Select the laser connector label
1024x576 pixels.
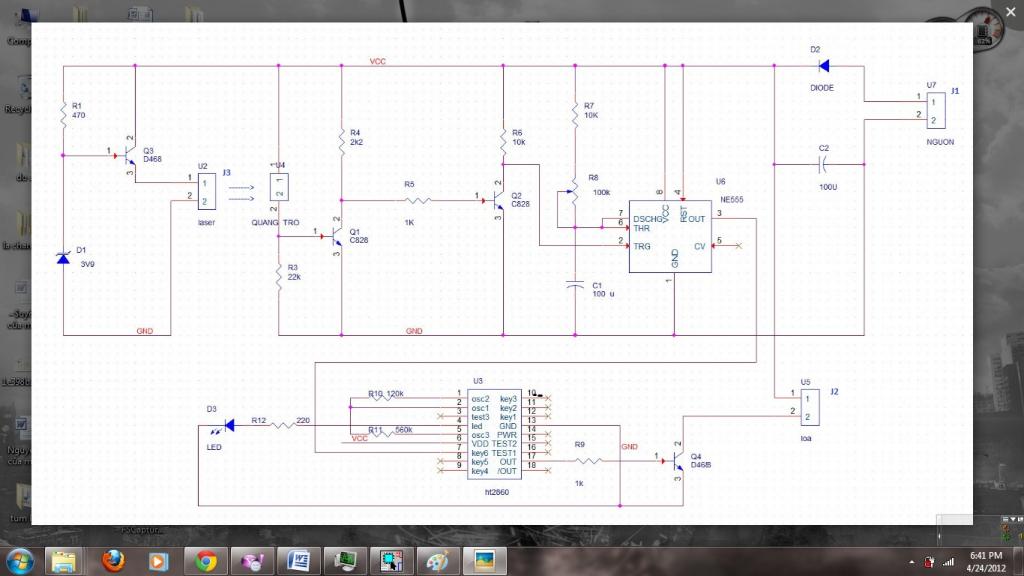(206, 223)
